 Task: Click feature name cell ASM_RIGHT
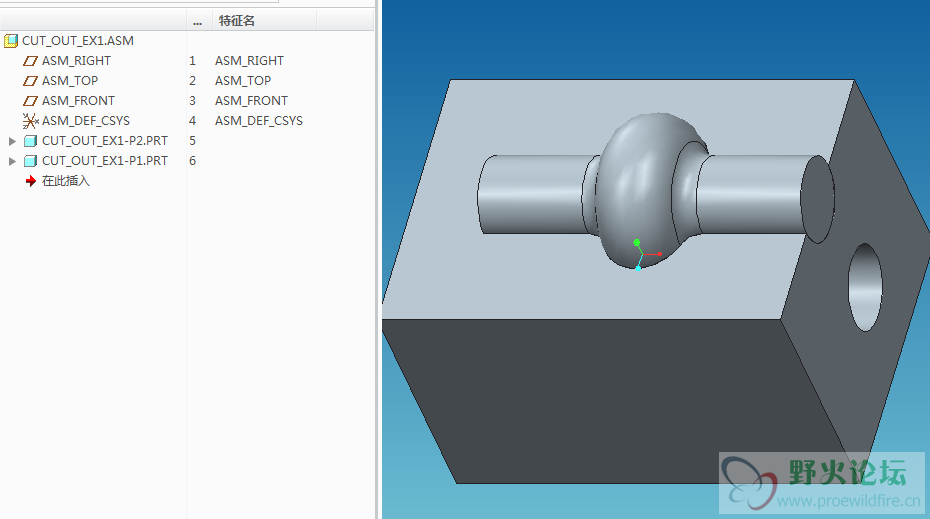(249, 61)
